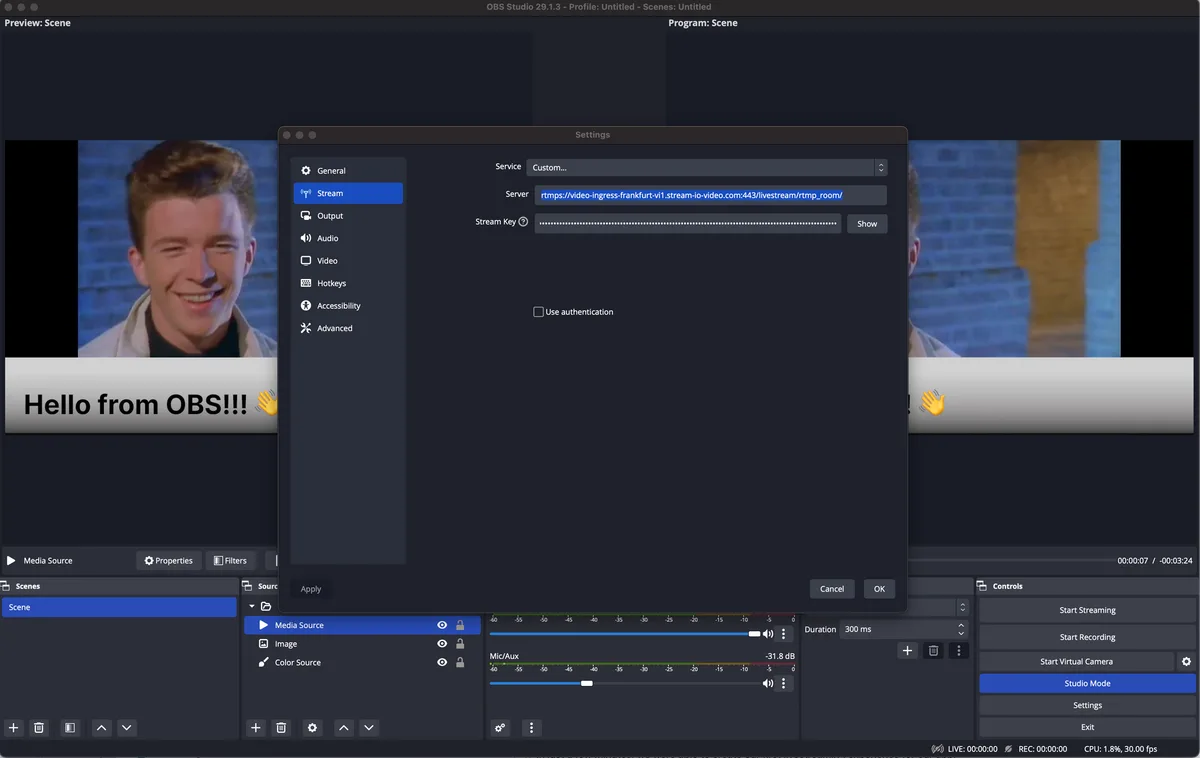Screen dimensions: 1200x758
Task: Click Start Recording in Controls
Action: point(1087,637)
